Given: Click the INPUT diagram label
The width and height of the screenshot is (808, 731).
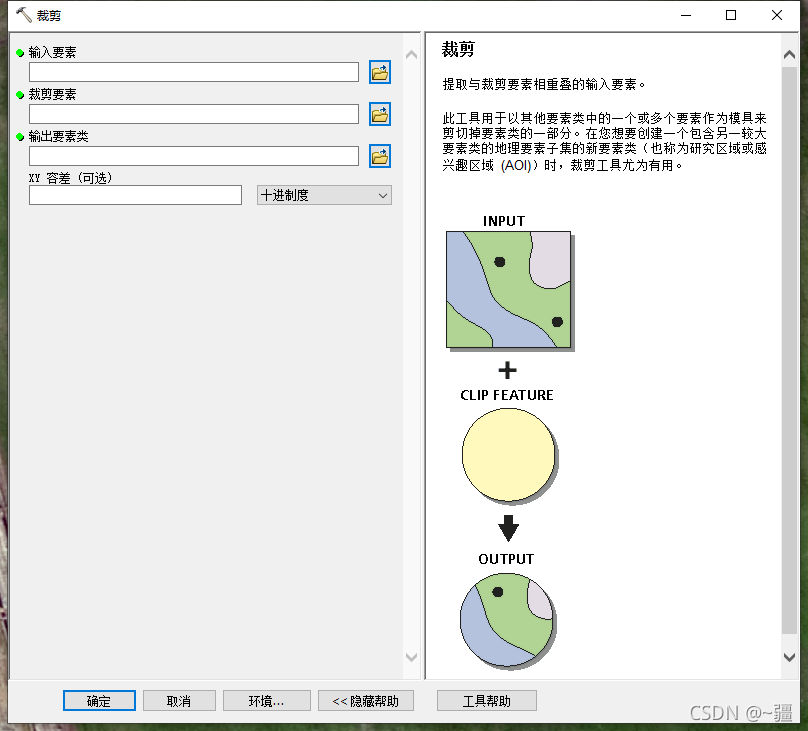Looking at the screenshot, I should pos(503,221).
